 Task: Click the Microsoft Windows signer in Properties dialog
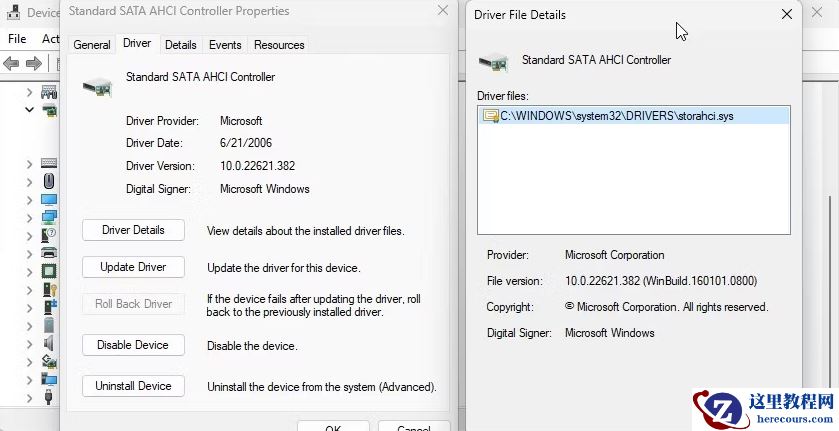tap(264, 189)
